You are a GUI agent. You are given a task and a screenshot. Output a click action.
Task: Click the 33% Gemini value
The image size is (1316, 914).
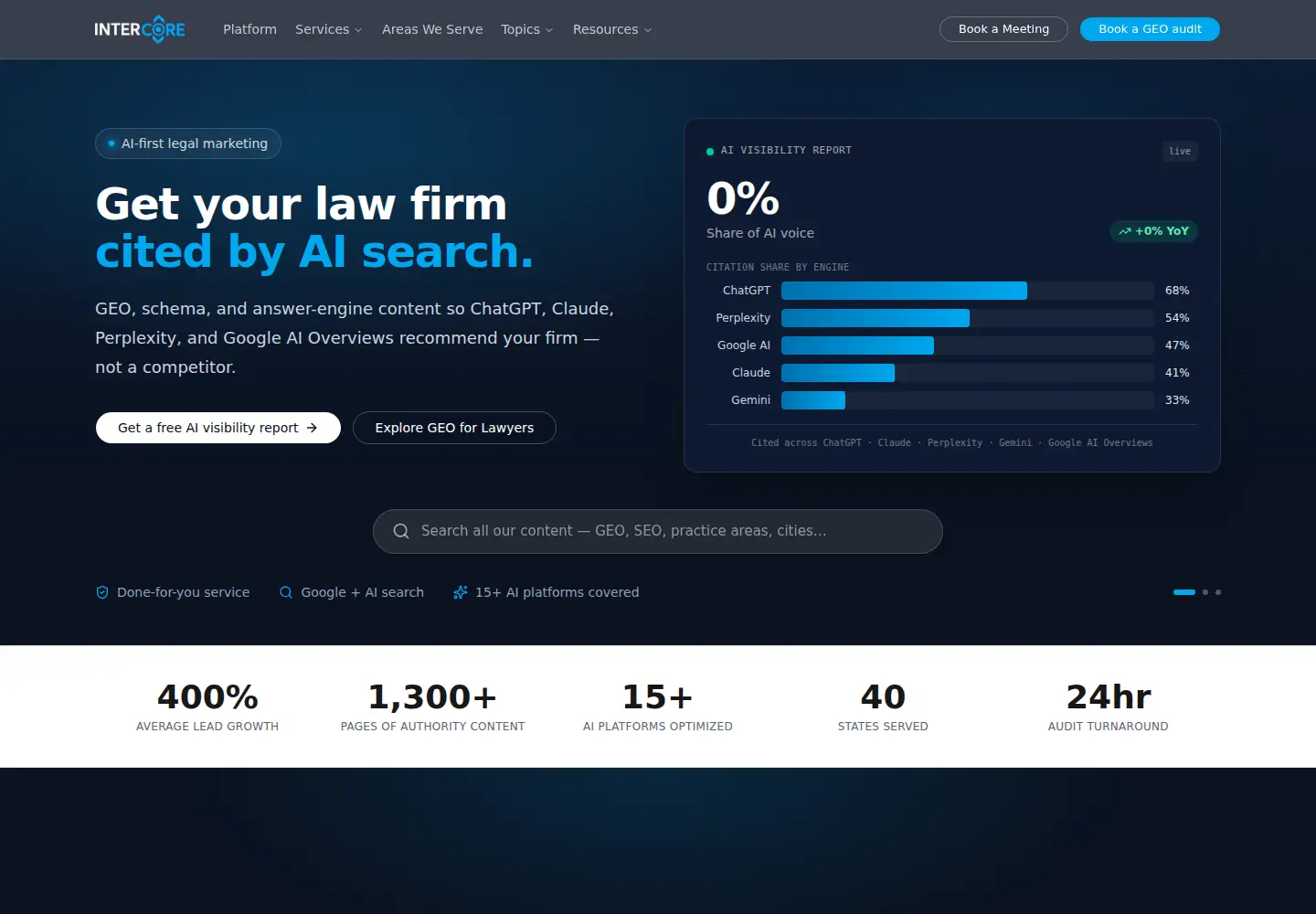click(1177, 400)
